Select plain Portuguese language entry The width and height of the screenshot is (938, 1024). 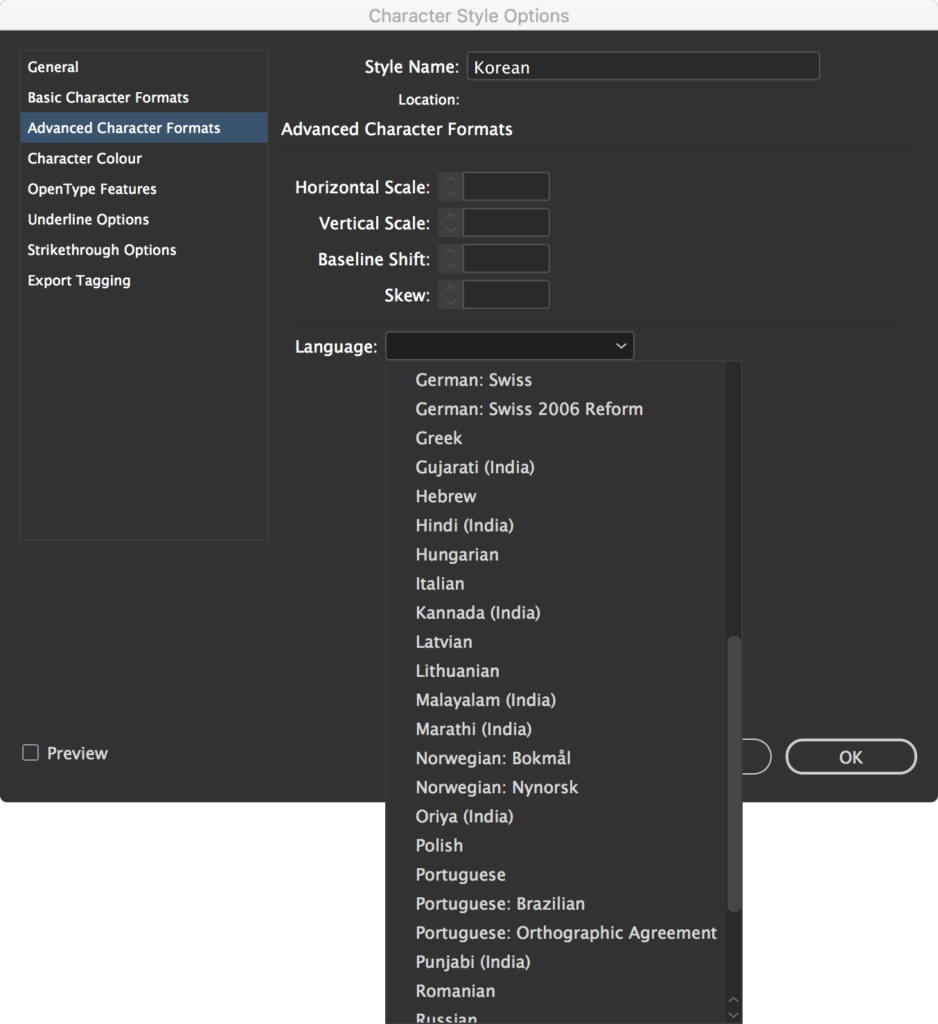pos(556,874)
